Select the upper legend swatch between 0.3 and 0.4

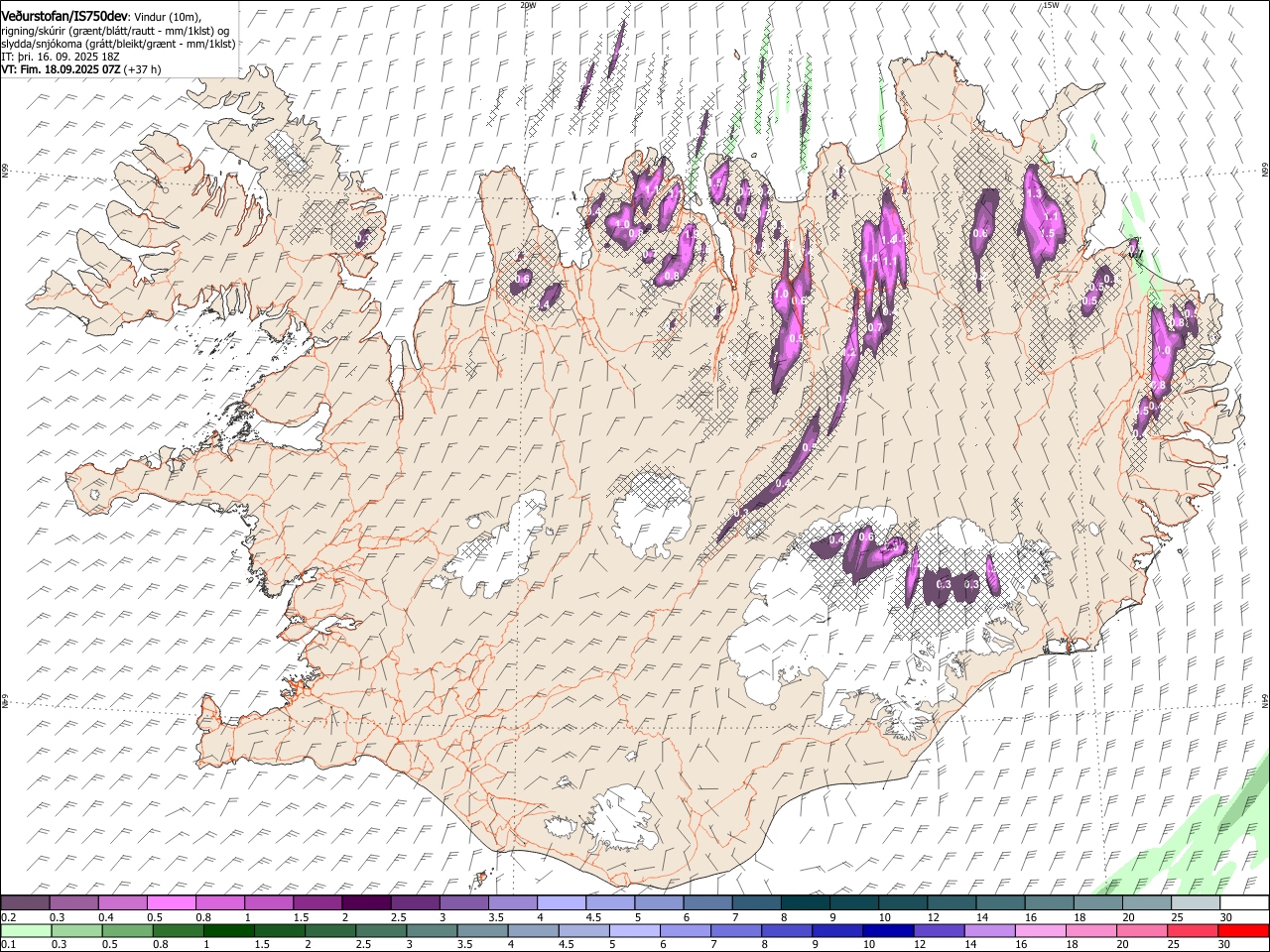pyautogui.click(x=74, y=902)
